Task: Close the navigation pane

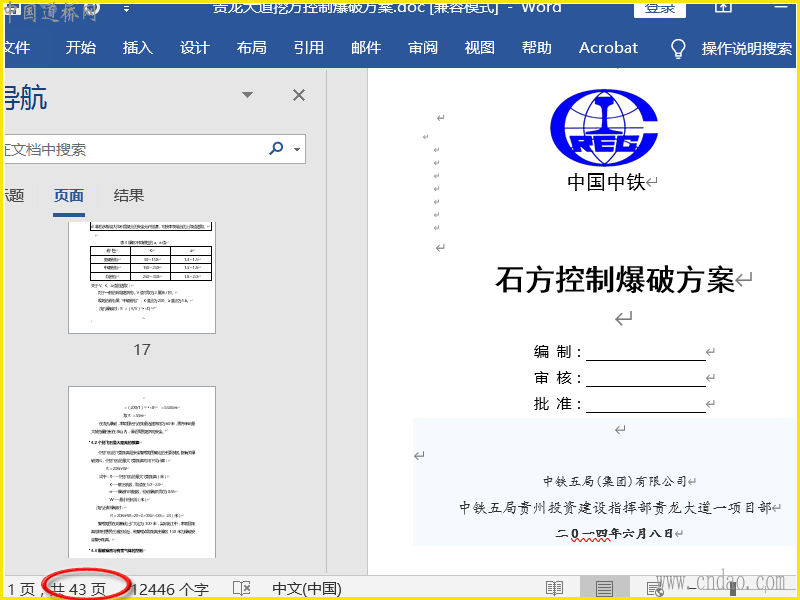Action: coord(299,95)
